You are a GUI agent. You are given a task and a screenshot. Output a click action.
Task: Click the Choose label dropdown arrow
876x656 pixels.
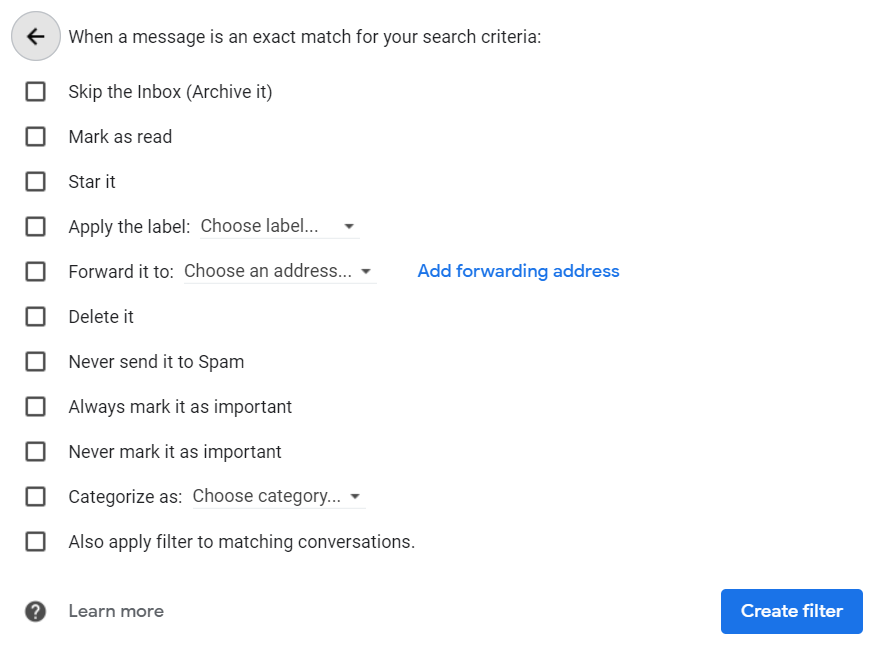(x=349, y=227)
